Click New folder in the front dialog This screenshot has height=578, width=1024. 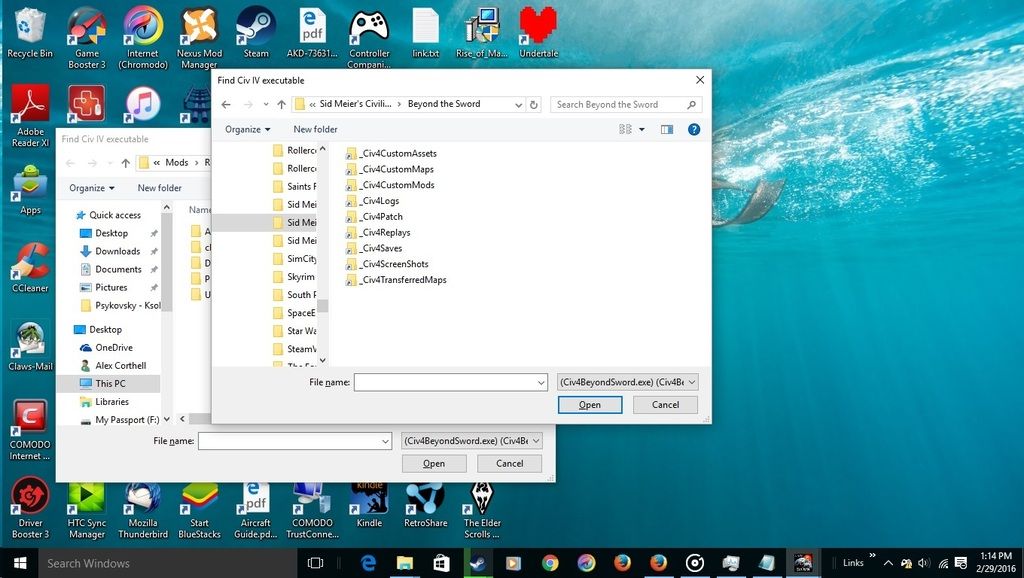tap(315, 129)
